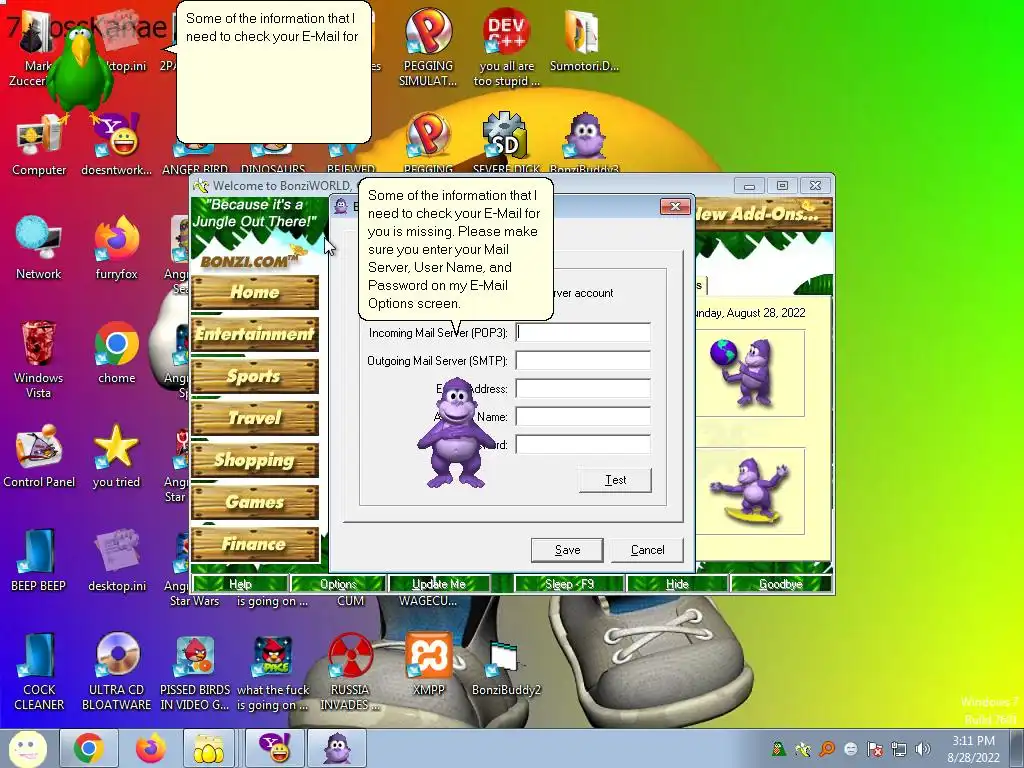Open the Computer desktop icon
Screen dimensions: 1024x768
(x=39, y=145)
